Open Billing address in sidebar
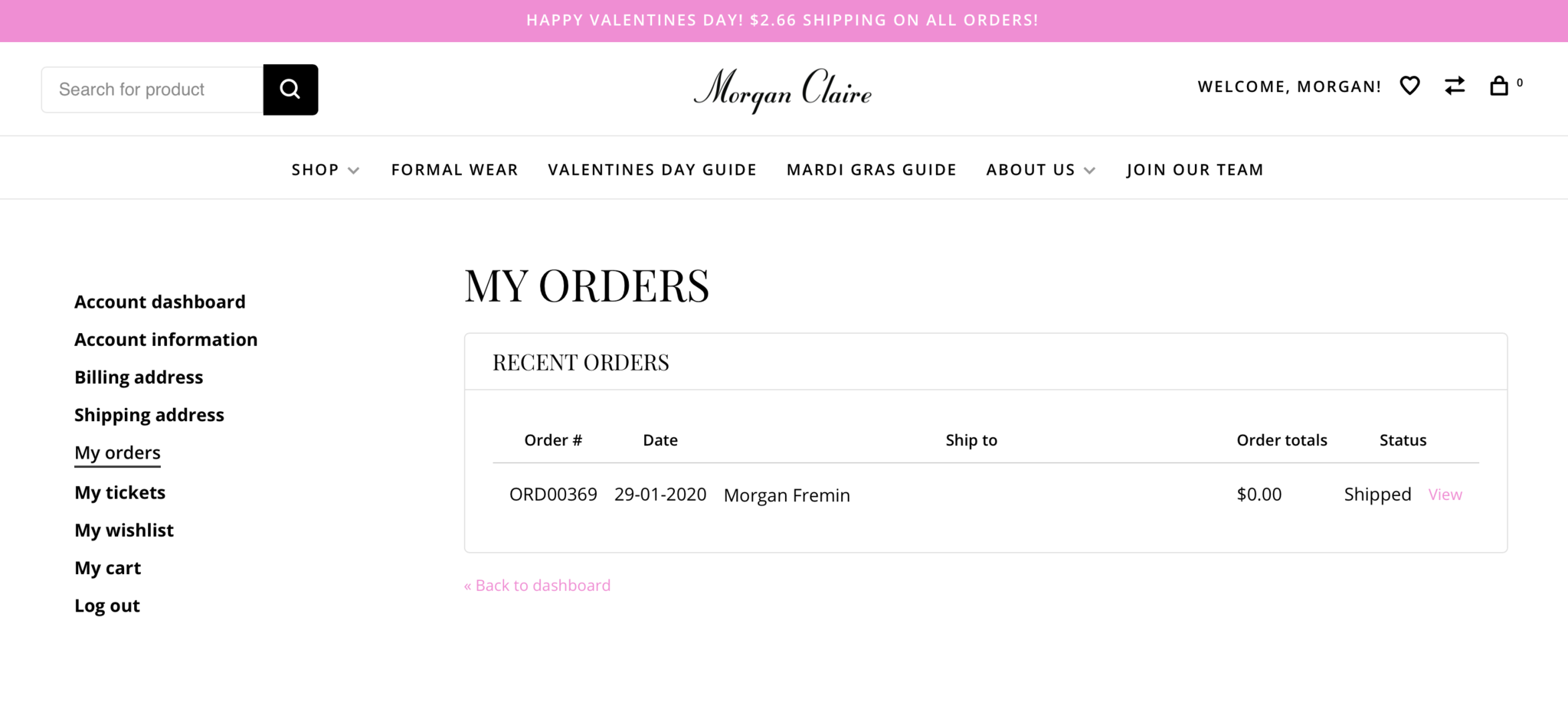This screenshot has width=1568, height=725. click(x=139, y=377)
